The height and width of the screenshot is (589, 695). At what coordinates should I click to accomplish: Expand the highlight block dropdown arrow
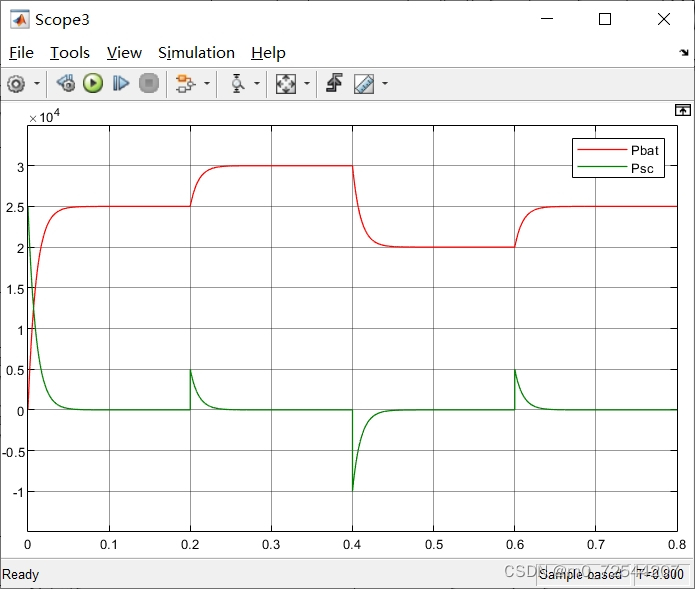coord(207,83)
